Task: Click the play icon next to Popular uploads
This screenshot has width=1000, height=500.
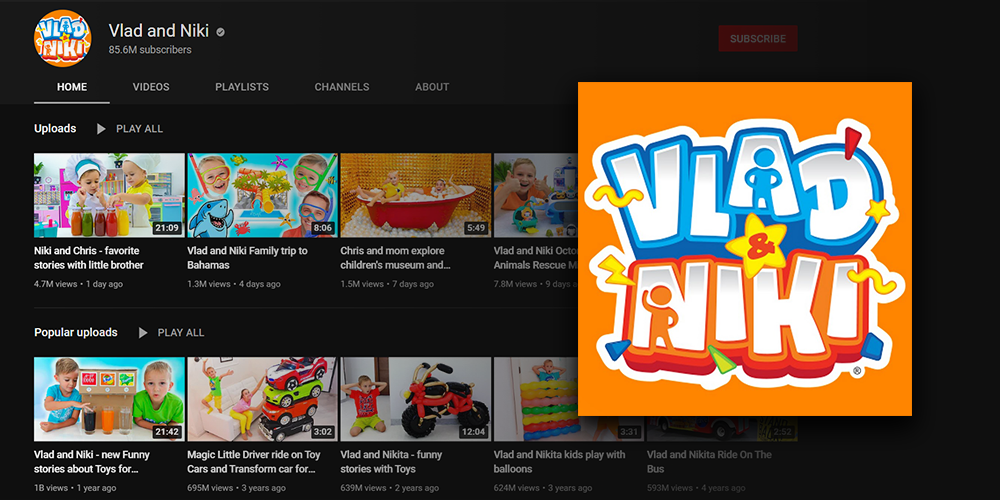Action: 143,333
